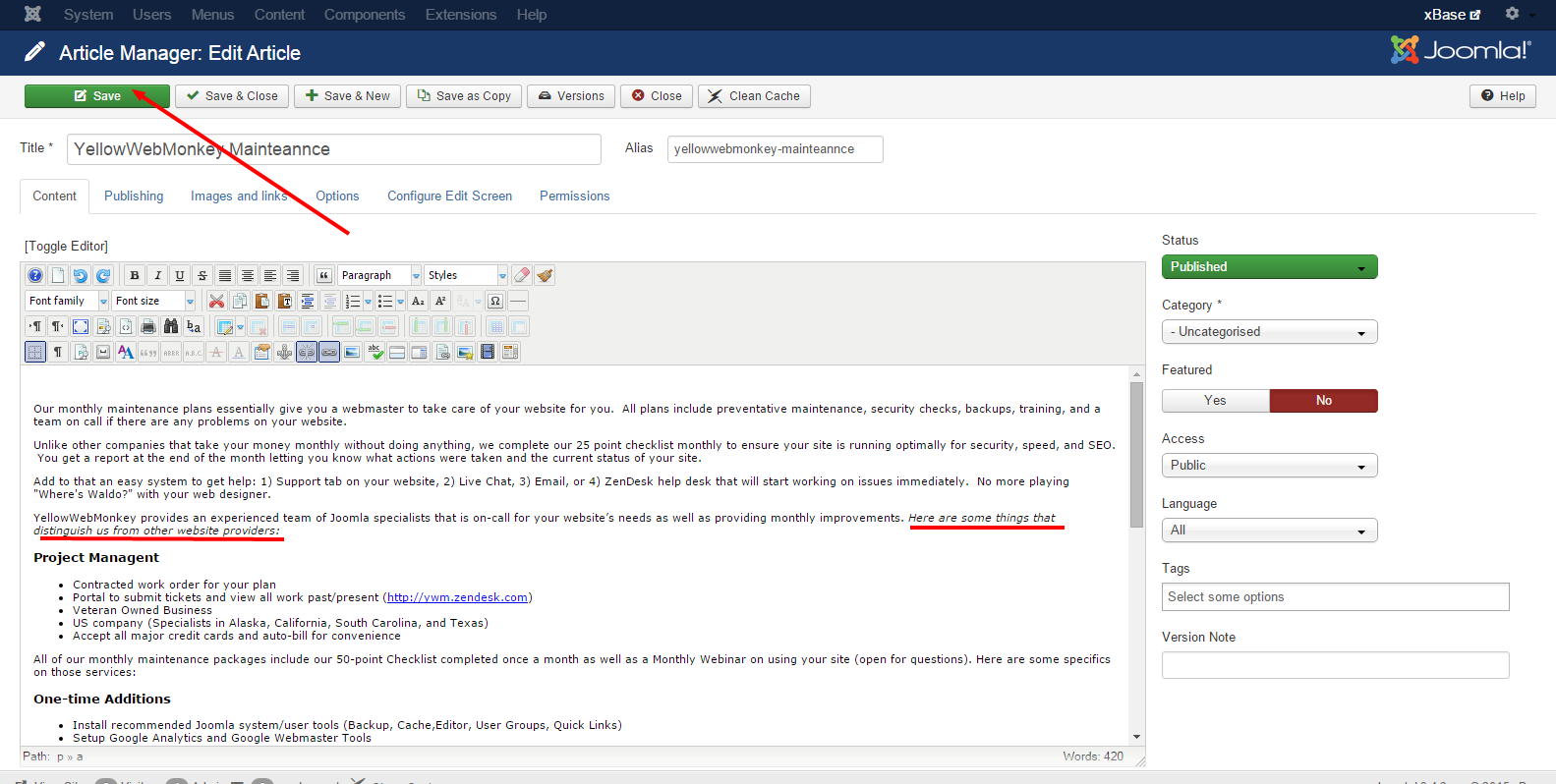Expand bullet list style arrow
This screenshot has width=1556, height=784.
tap(400, 301)
